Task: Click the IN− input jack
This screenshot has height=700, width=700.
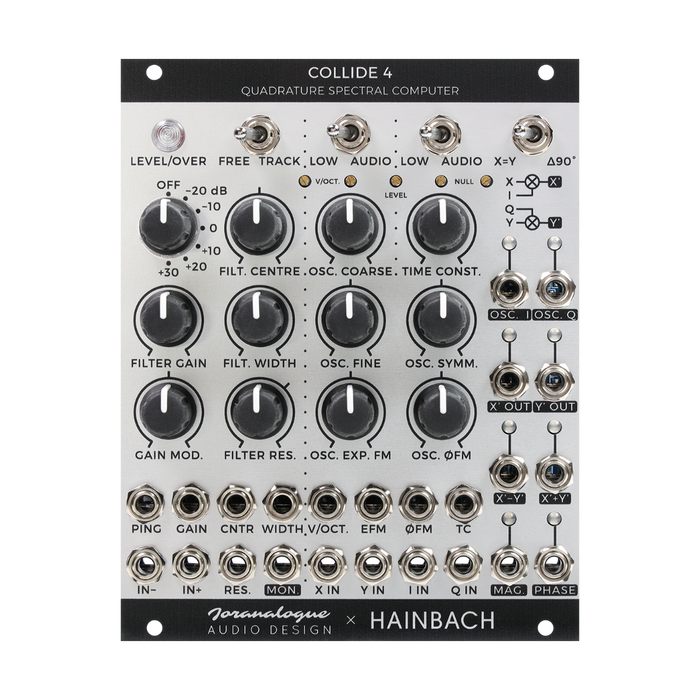Action: click(146, 564)
